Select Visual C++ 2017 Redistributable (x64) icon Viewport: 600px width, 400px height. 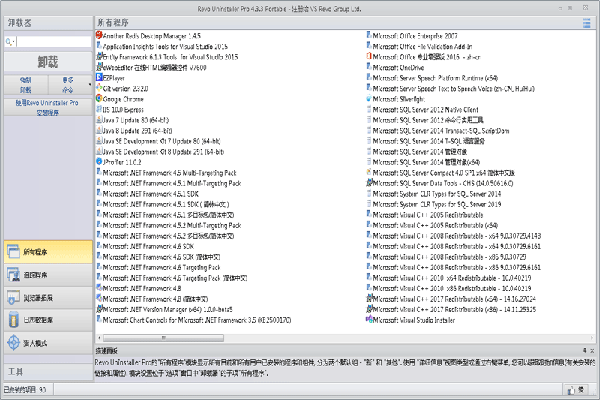[x=369, y=299]
